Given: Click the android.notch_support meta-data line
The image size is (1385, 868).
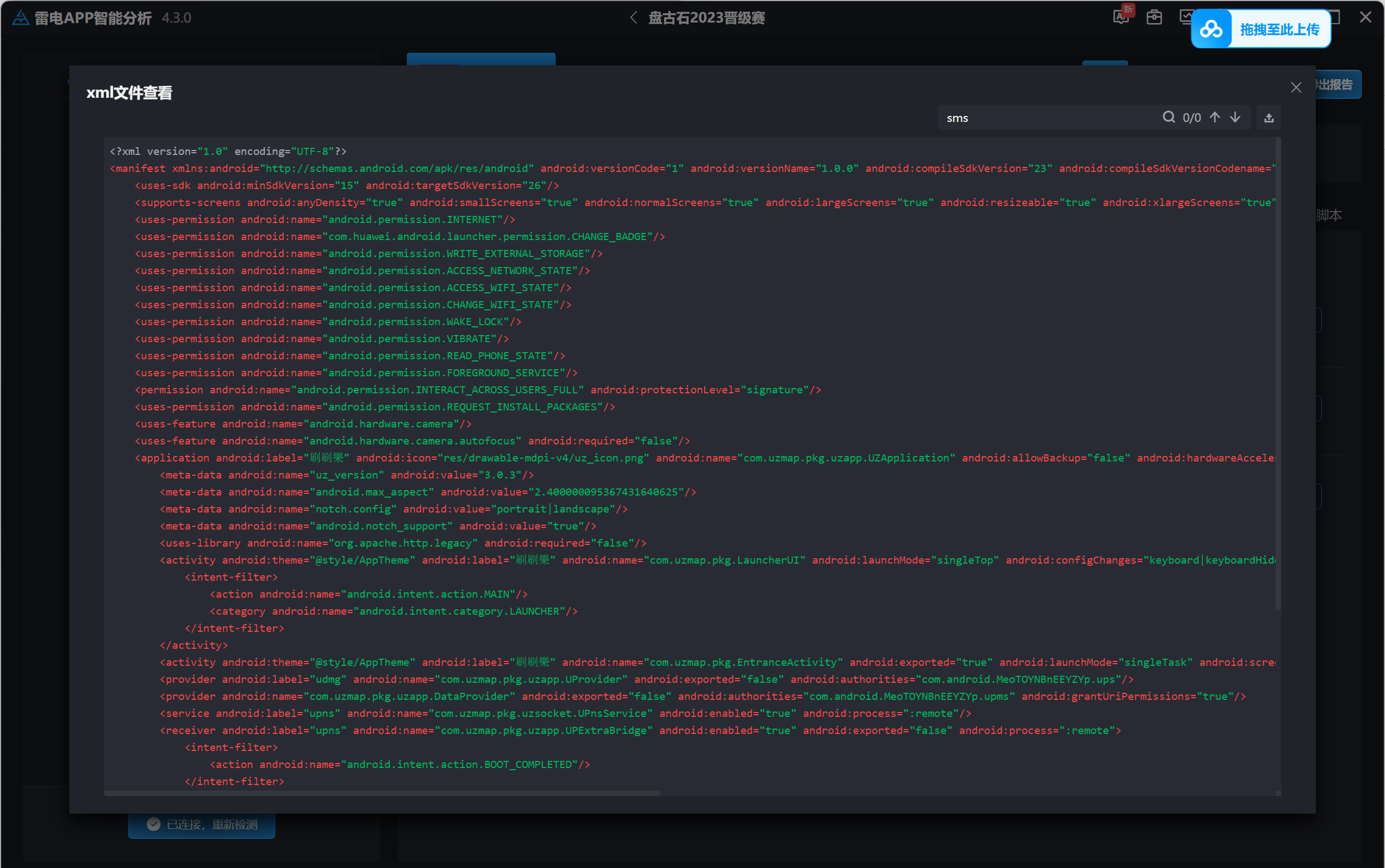Looking at the screenshot, I should click(x=378, y=526).
